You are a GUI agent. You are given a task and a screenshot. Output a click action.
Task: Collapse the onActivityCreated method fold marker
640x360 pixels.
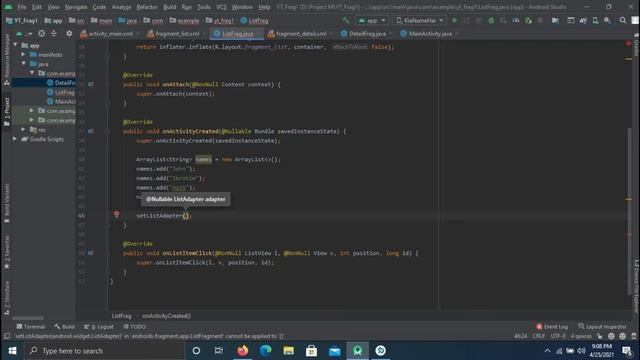click(108, 131)
